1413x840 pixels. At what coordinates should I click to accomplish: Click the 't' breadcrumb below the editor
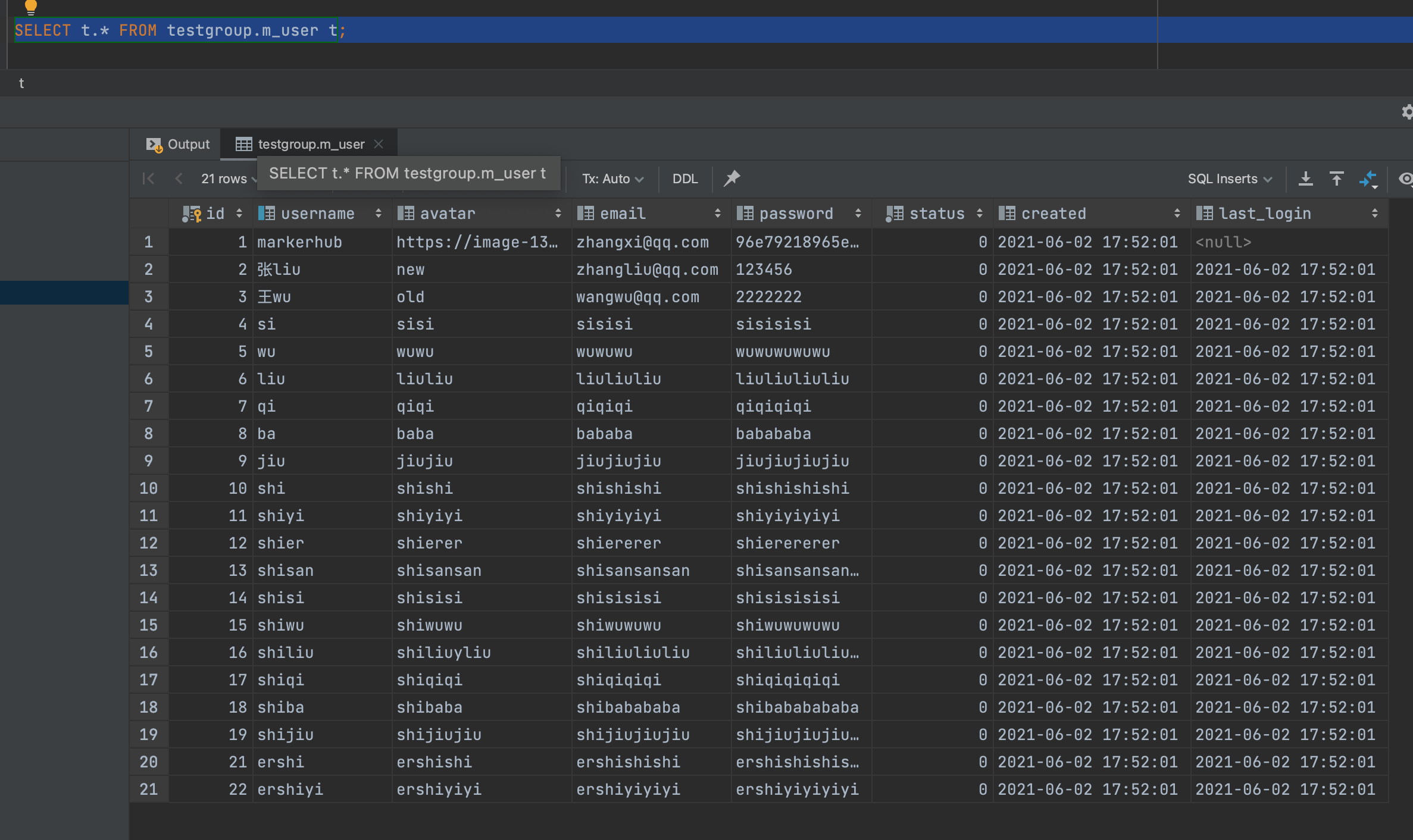pos(21,83)
